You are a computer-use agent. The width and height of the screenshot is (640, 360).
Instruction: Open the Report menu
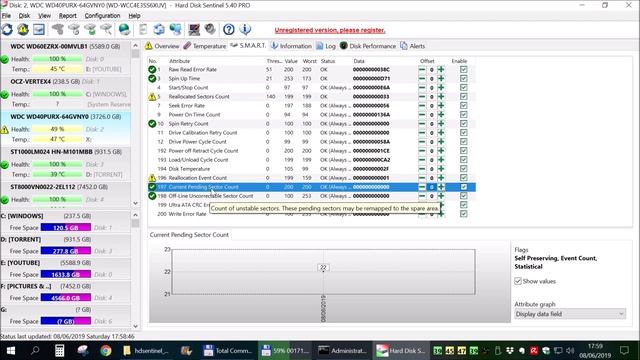(68, 16)
